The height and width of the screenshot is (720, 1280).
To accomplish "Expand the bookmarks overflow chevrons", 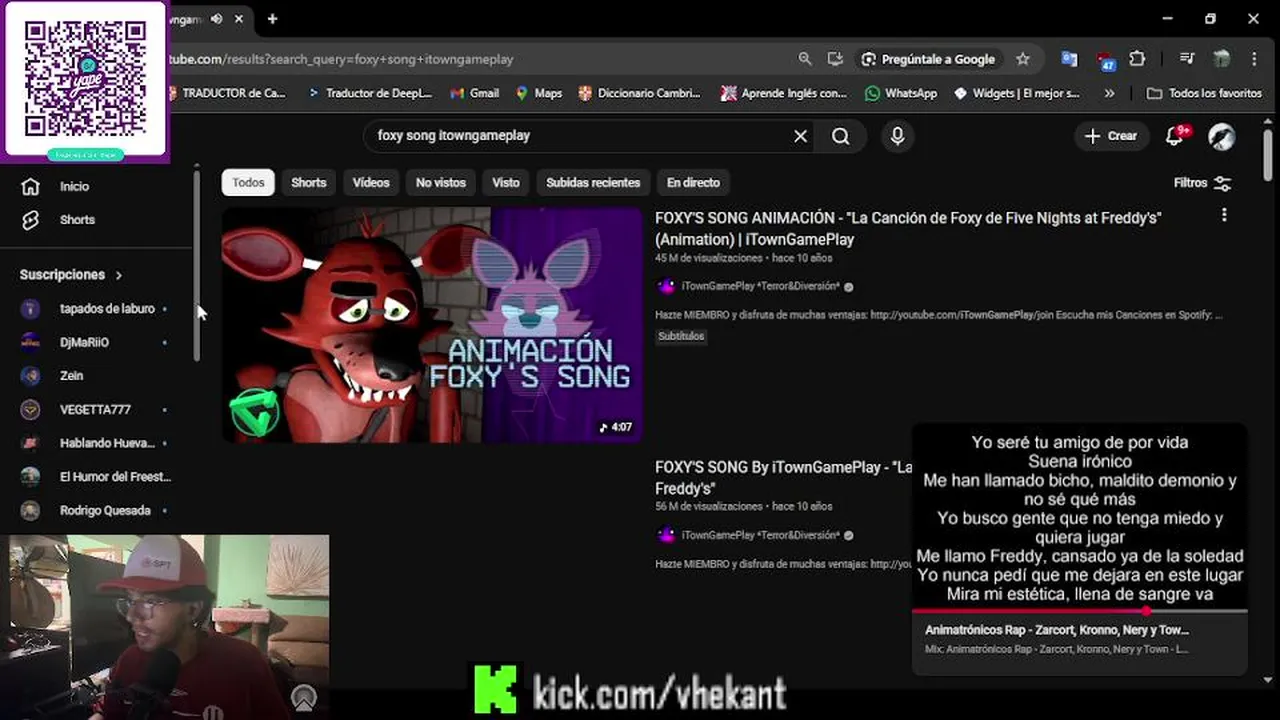I will tap(1109, 93).
